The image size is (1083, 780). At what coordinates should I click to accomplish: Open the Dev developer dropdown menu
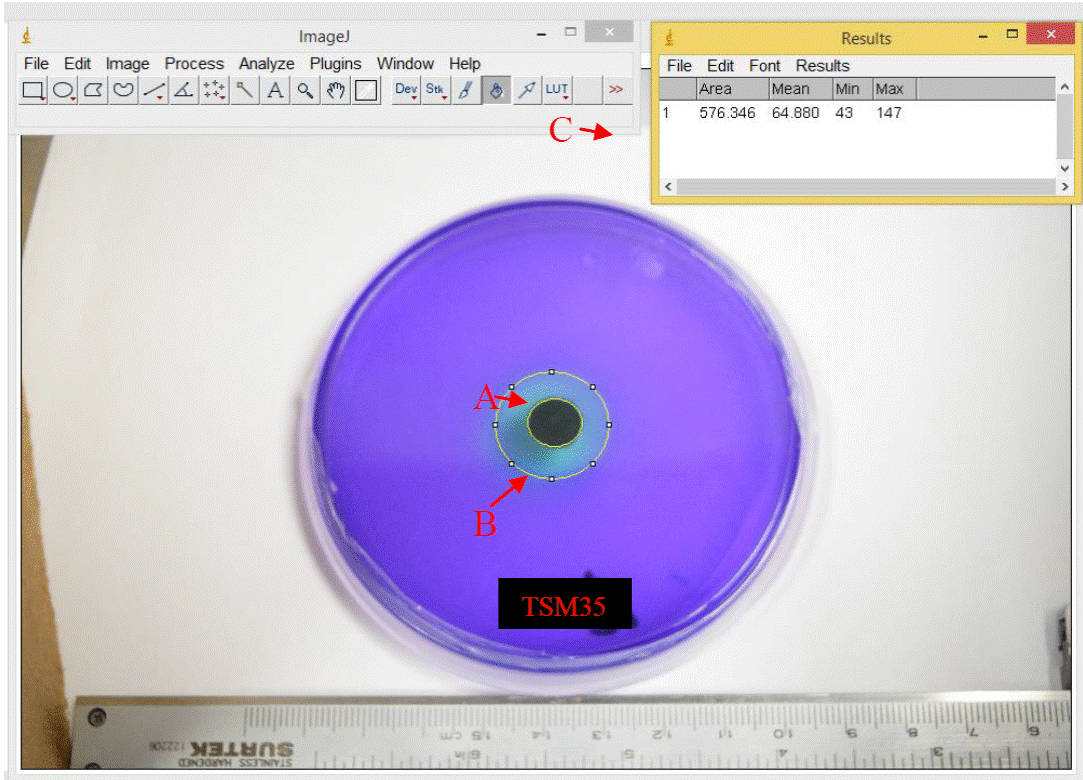pos(406,90)
